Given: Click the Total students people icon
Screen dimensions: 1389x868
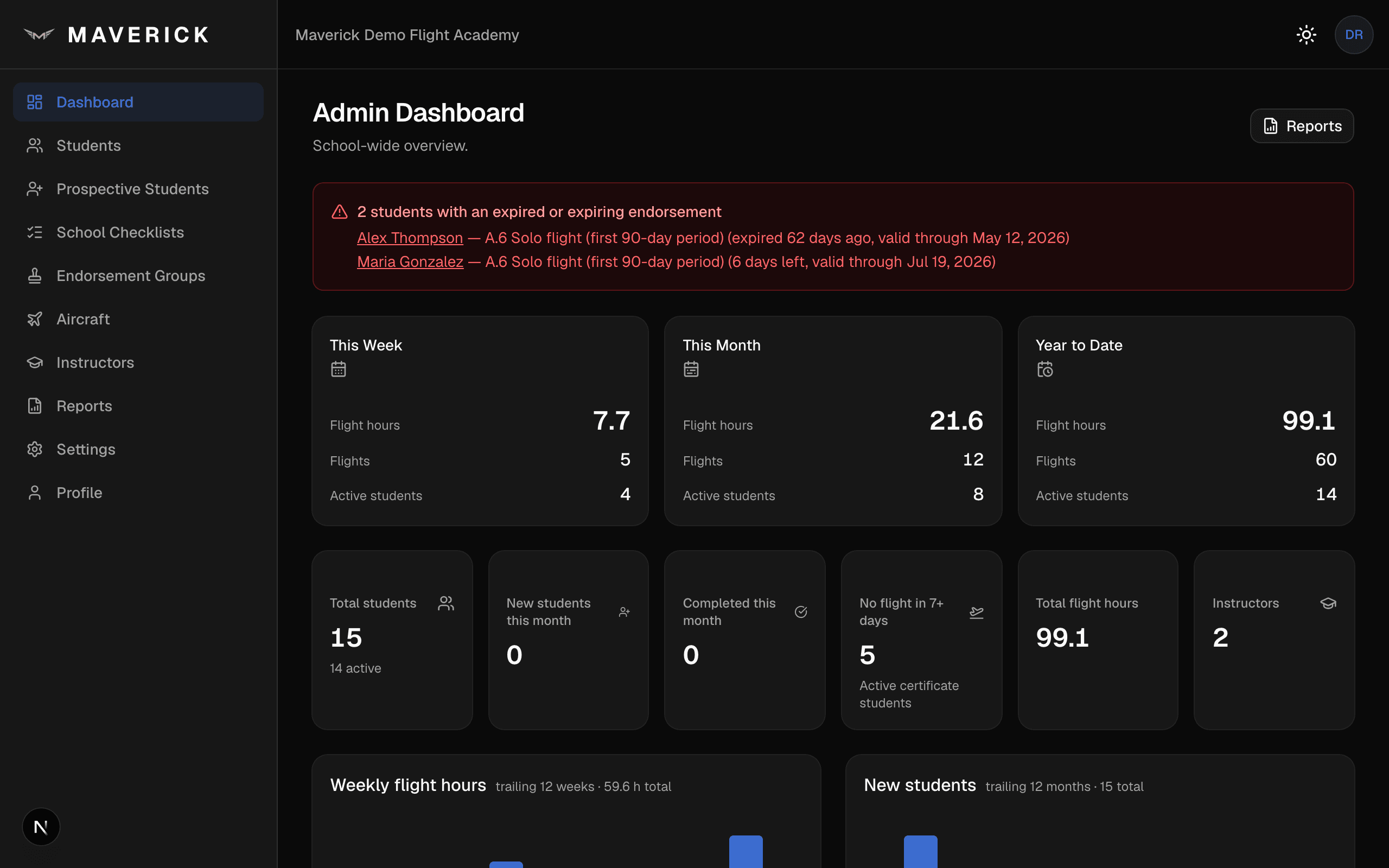Looking at the screenshot, I should coord(446,603).
